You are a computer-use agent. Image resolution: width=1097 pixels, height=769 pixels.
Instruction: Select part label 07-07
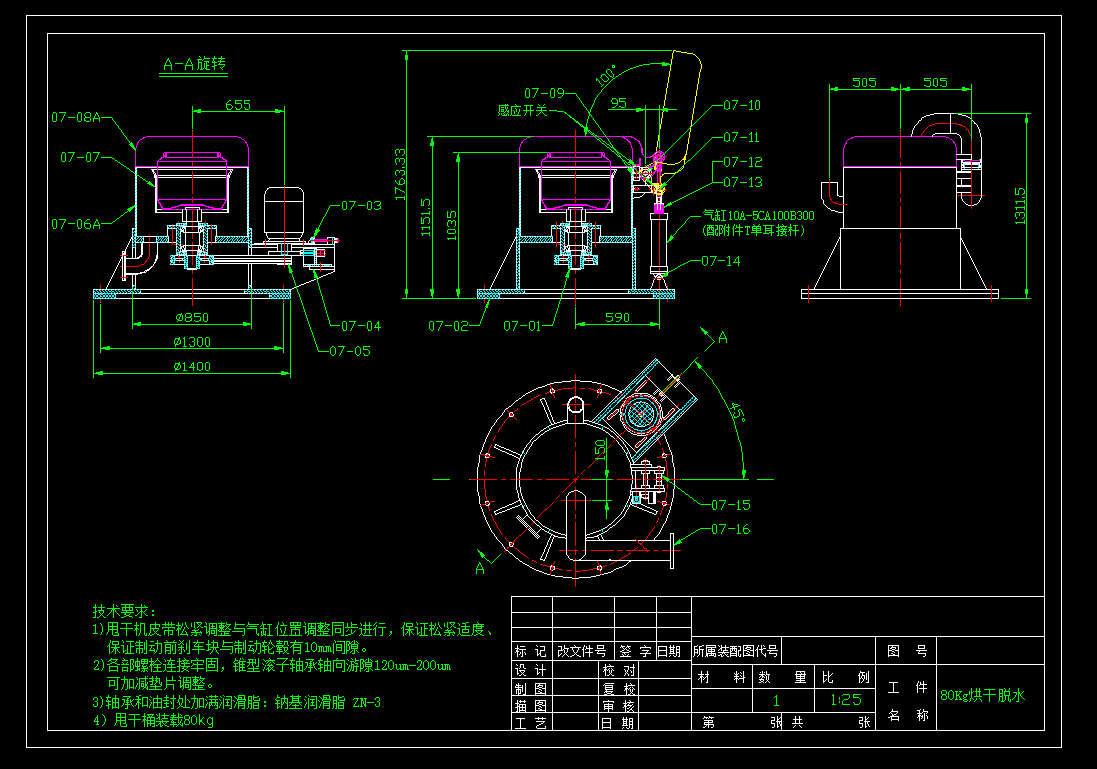pyautogui.click(x=80, y=157)
